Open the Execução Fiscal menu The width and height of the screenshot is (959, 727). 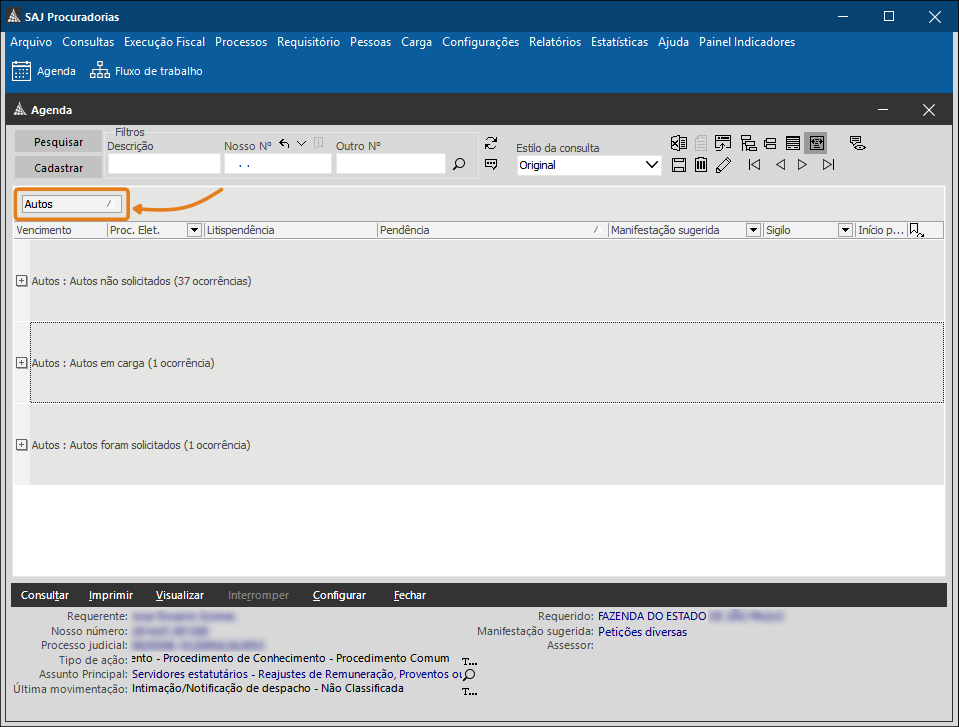[x=164, y=42]
